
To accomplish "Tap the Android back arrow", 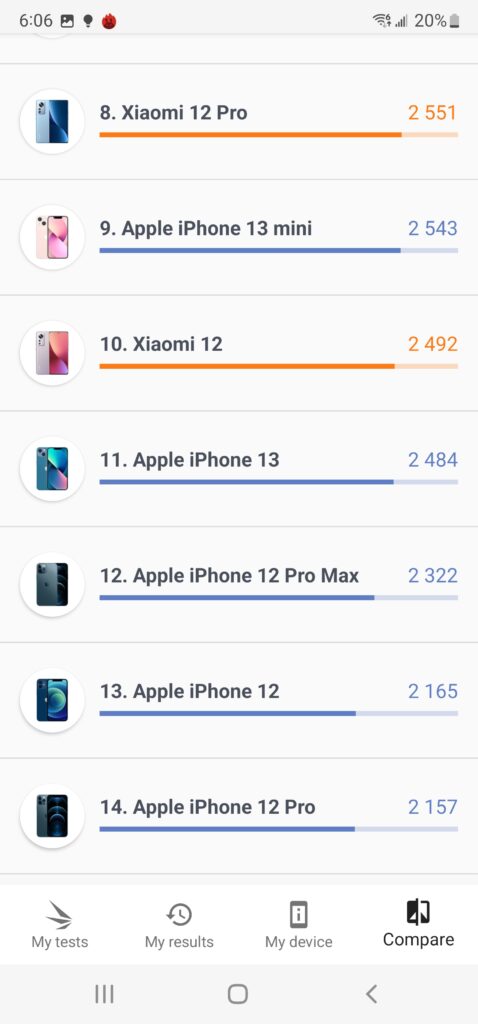I will [372, 994].
